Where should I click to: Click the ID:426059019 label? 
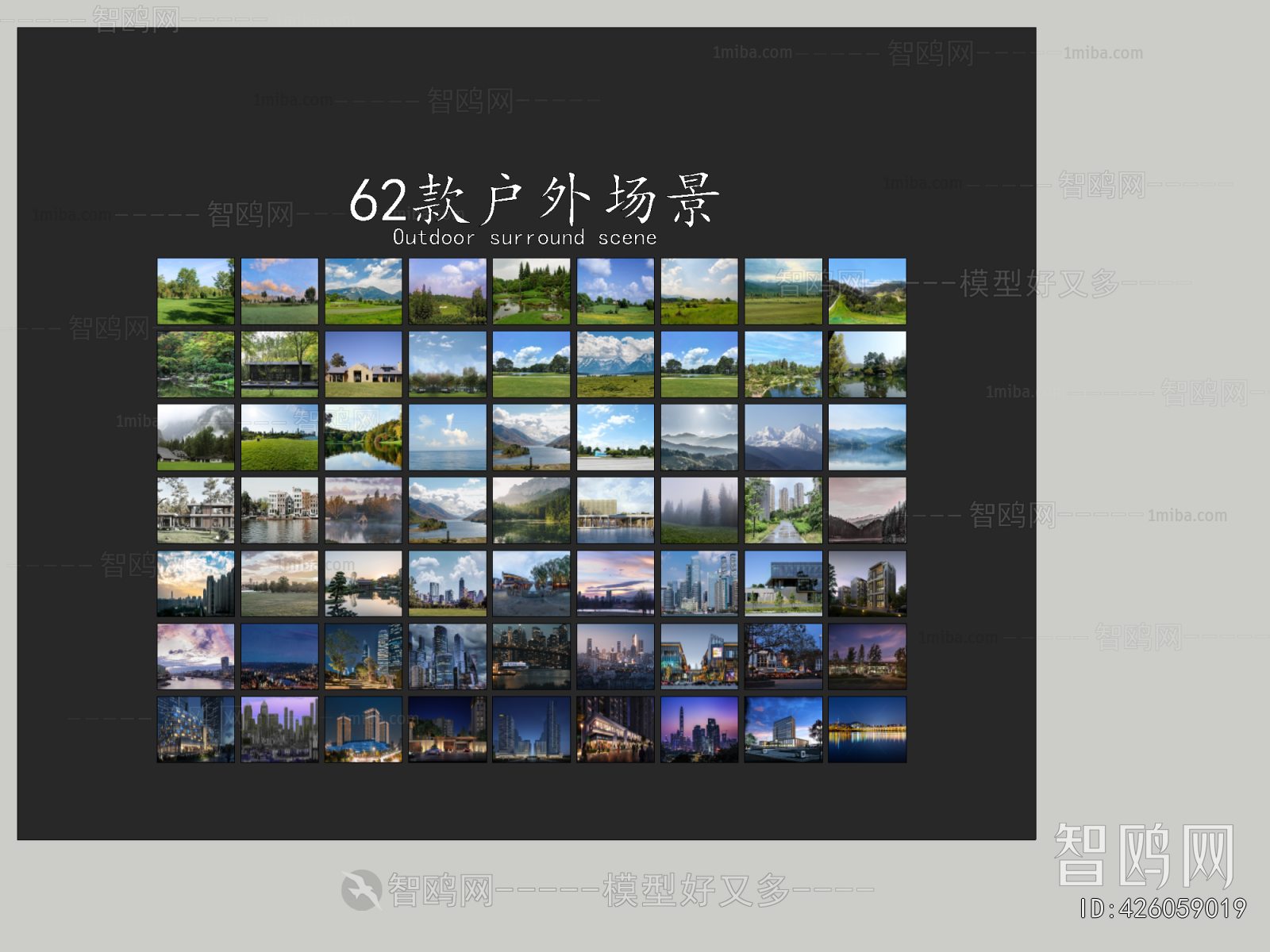pos(1163,908)
